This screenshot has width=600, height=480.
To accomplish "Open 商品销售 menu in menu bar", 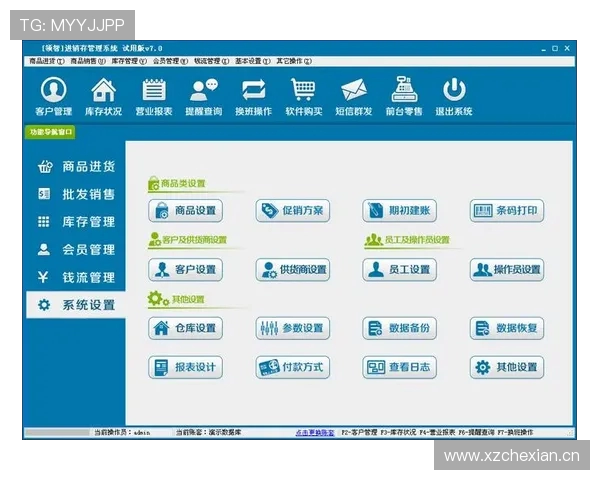I will pyautogui.click(x=88, y=61).
